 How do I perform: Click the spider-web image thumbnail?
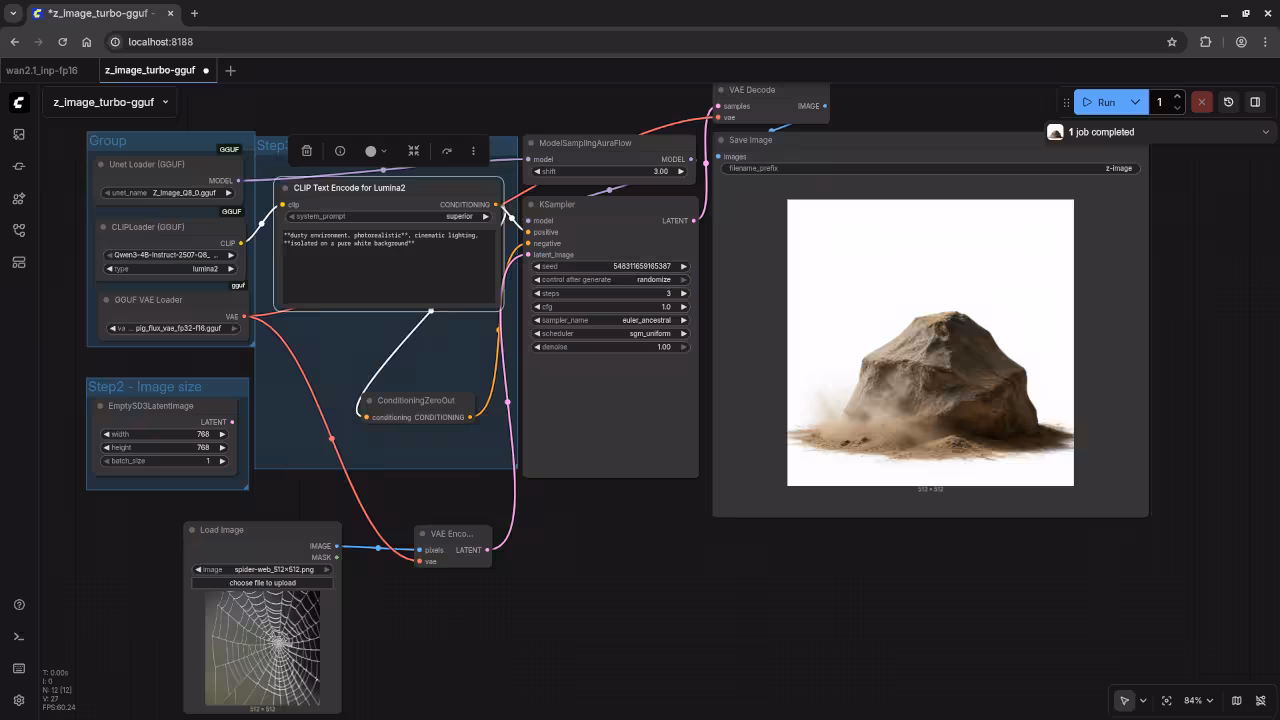262,648
